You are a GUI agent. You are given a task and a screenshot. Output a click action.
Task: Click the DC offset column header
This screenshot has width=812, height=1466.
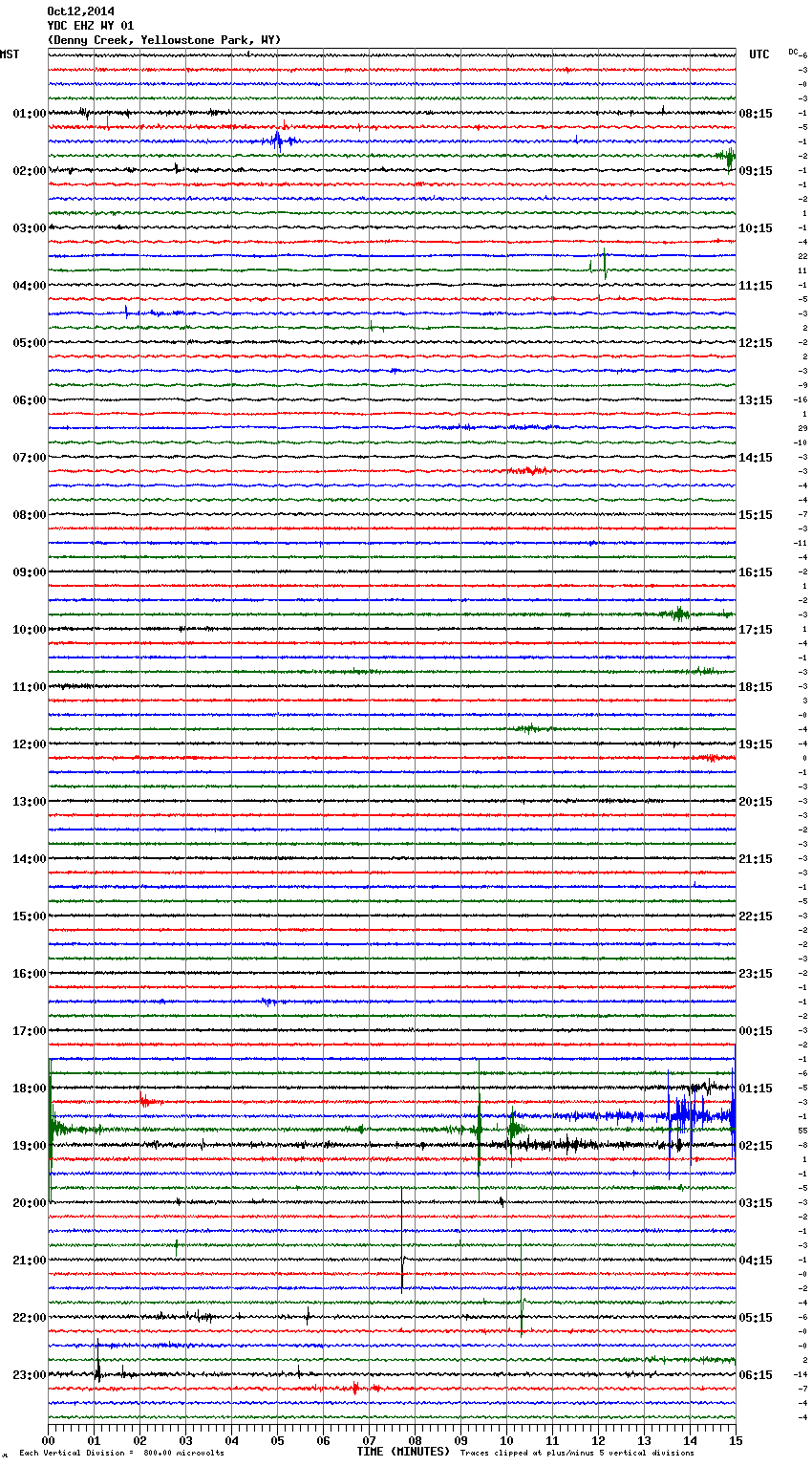(794, 52)
